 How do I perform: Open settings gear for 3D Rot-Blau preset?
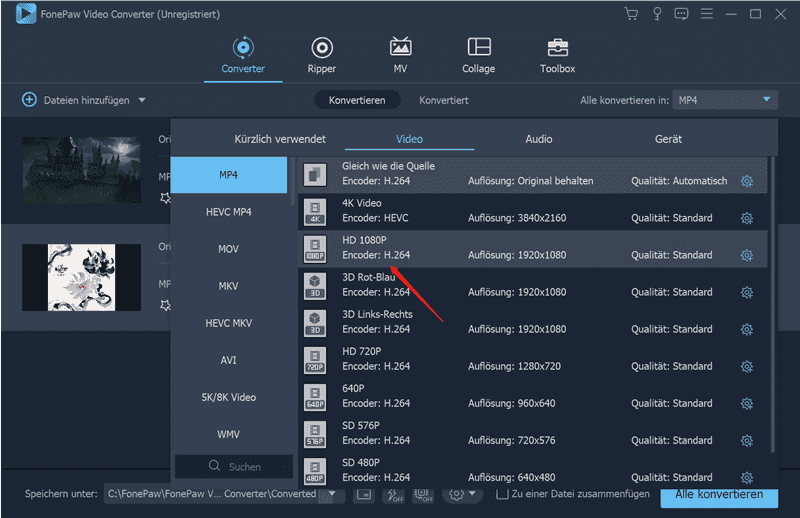747,292
